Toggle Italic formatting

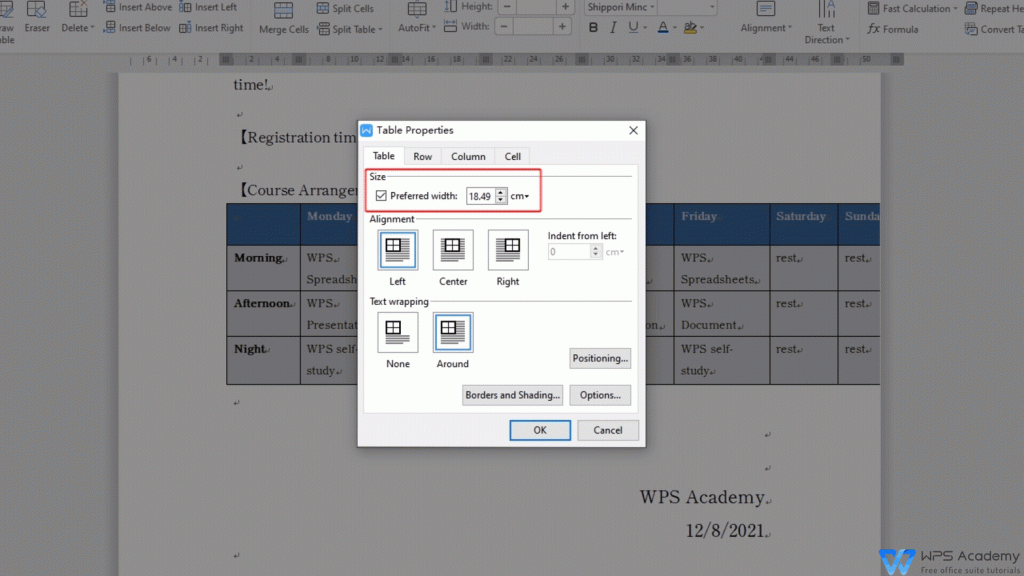coord(613,27)
